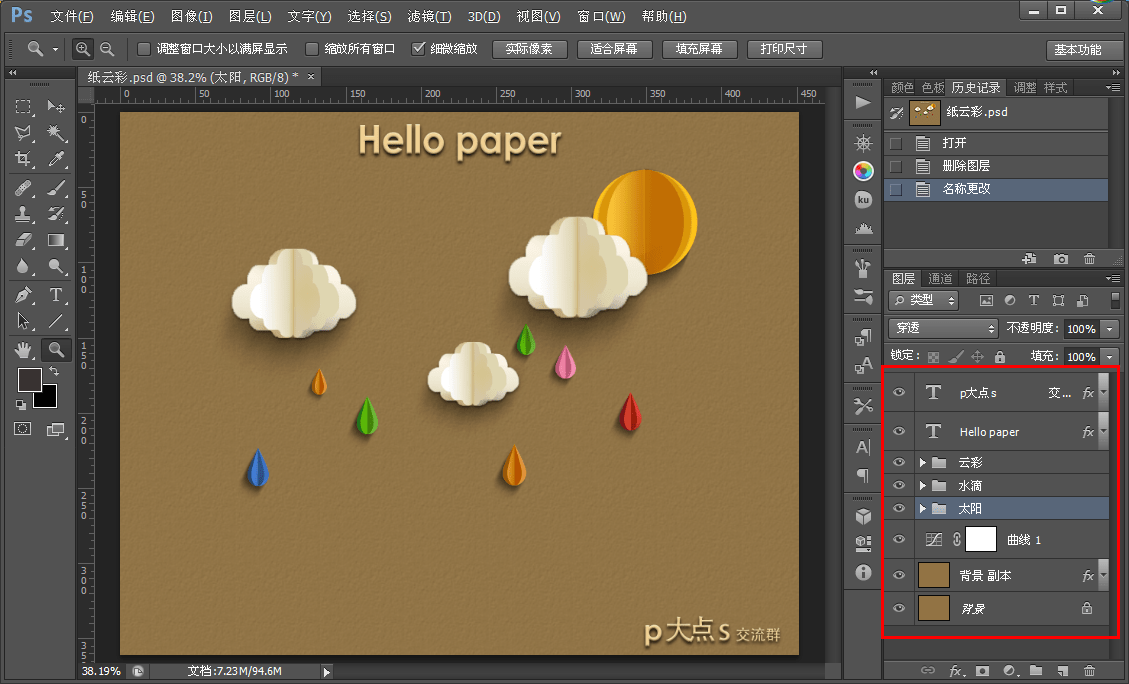
Task: Hide the 曲线 1 adjustment layer
Action: [x=899, y=539]
